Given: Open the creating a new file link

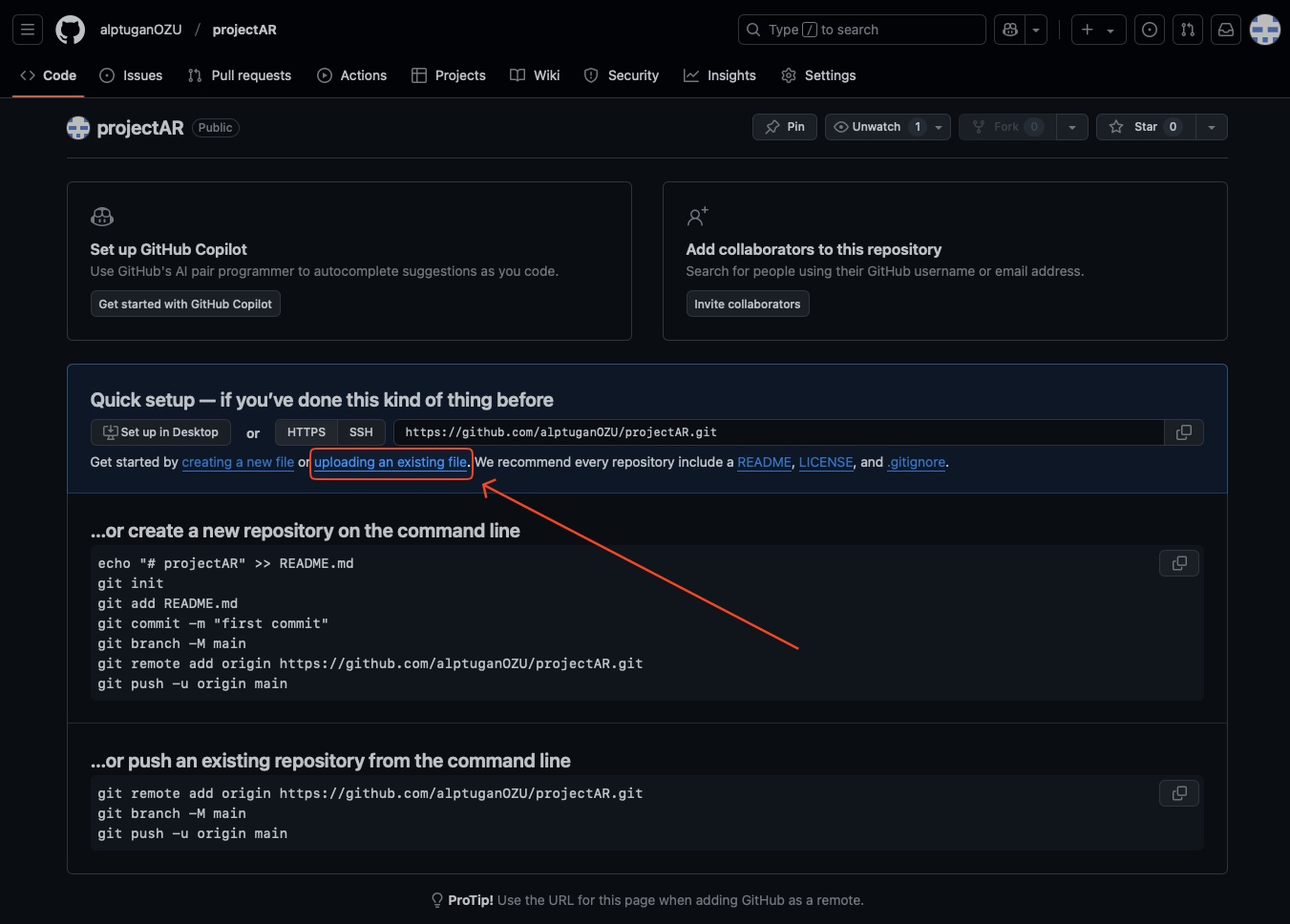Looking at the screenshot, I should click(238, 462).
